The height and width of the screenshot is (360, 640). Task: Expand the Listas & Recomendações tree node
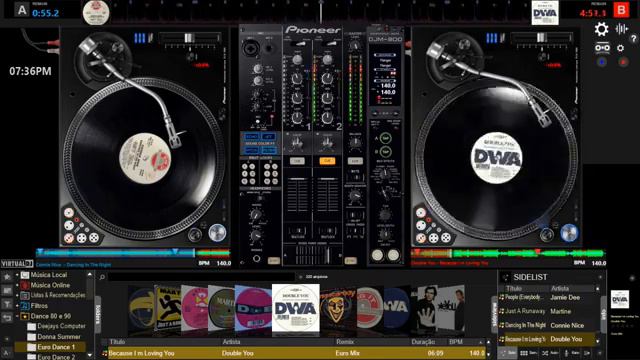pyautogui.click(x=17, y=295)
